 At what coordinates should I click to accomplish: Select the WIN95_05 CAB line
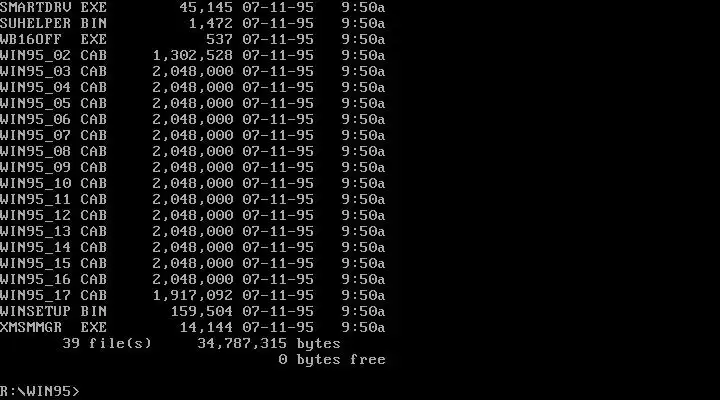(x=192, y=103)
